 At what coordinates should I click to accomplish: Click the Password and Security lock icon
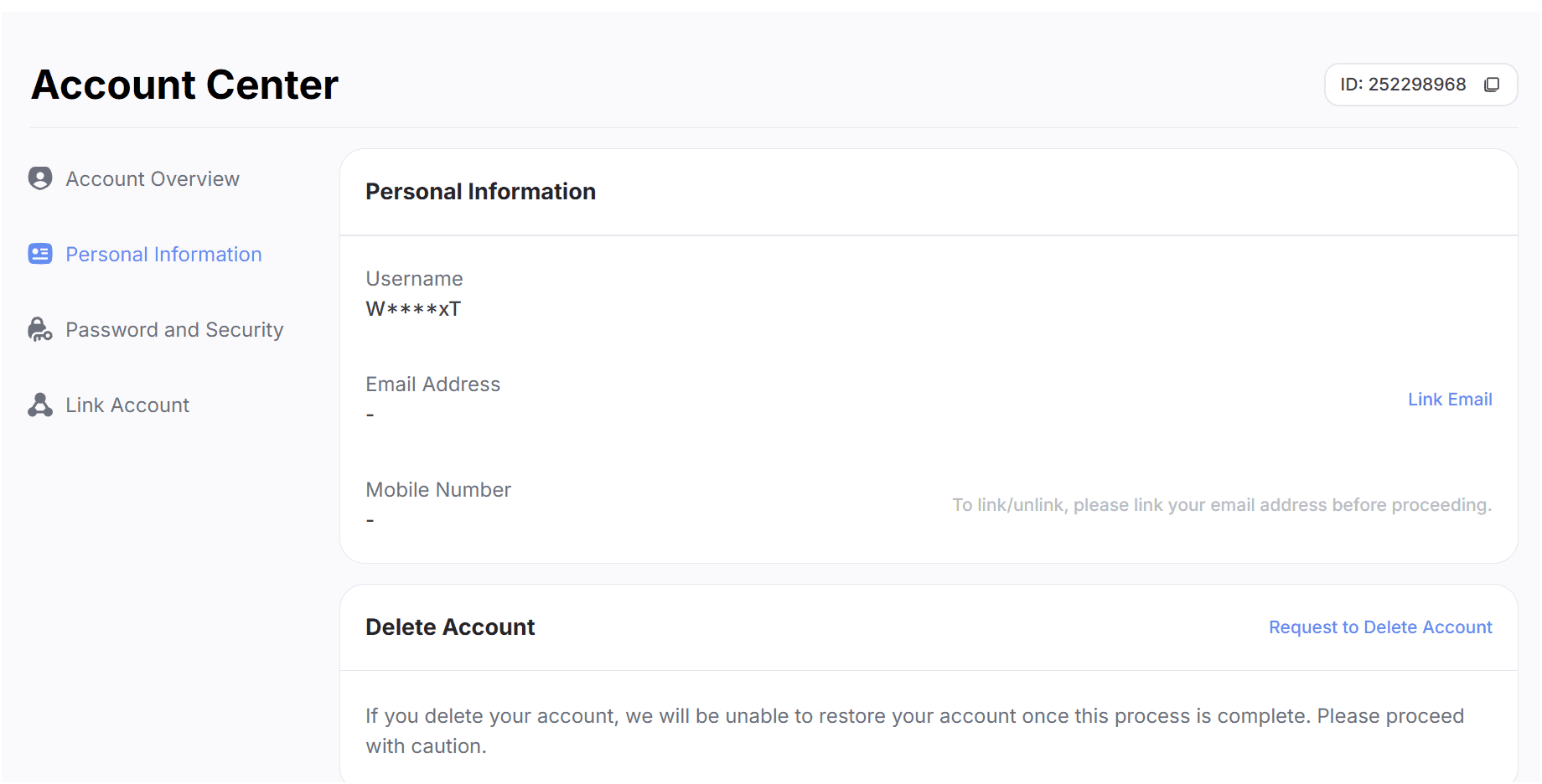[40, 329]
